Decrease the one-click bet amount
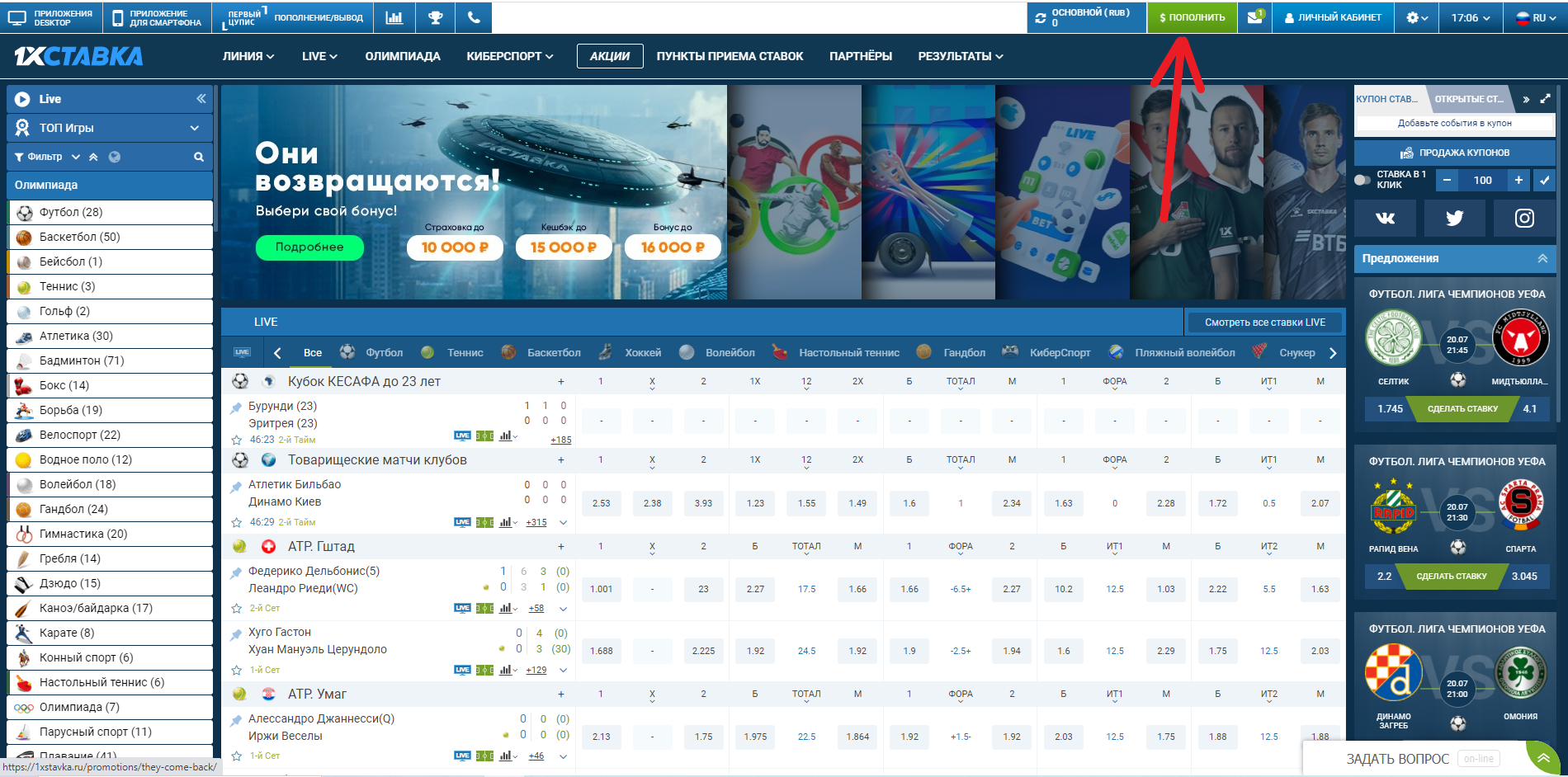Viewport: 1568px width, 777px height. (x=1446, y=180)
